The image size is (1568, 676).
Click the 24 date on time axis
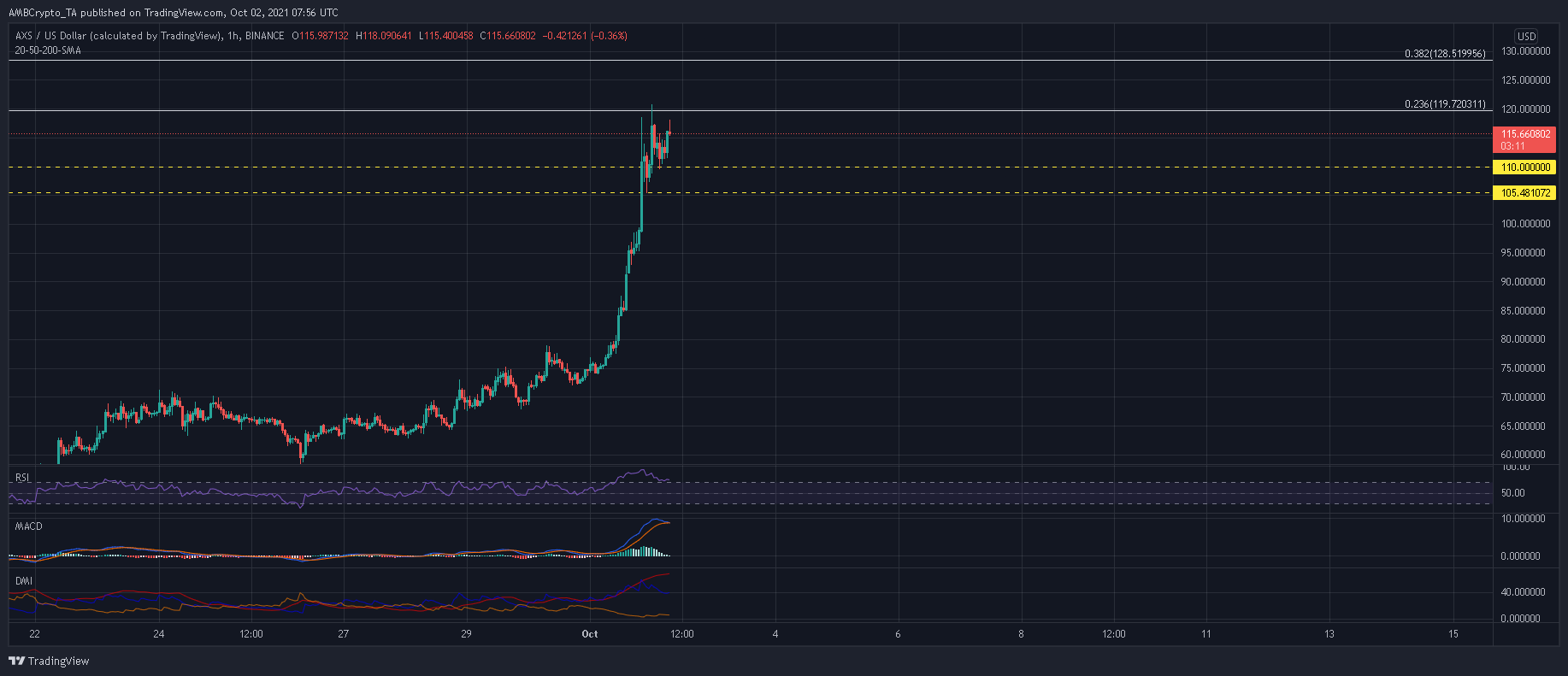(x=158, y=634)
